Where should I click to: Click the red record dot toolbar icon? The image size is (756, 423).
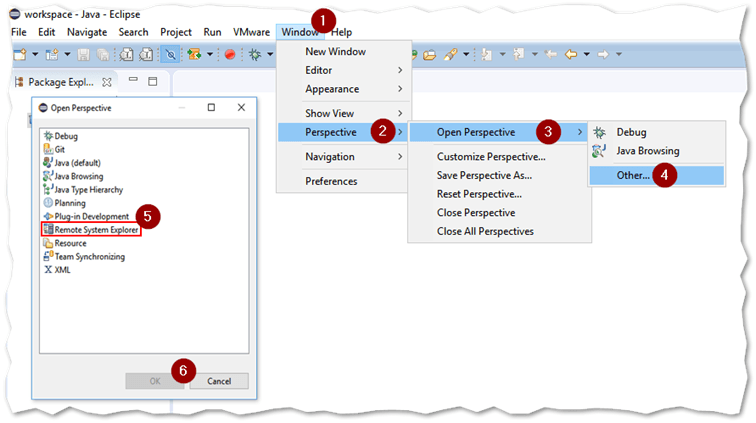pos(230,55)
